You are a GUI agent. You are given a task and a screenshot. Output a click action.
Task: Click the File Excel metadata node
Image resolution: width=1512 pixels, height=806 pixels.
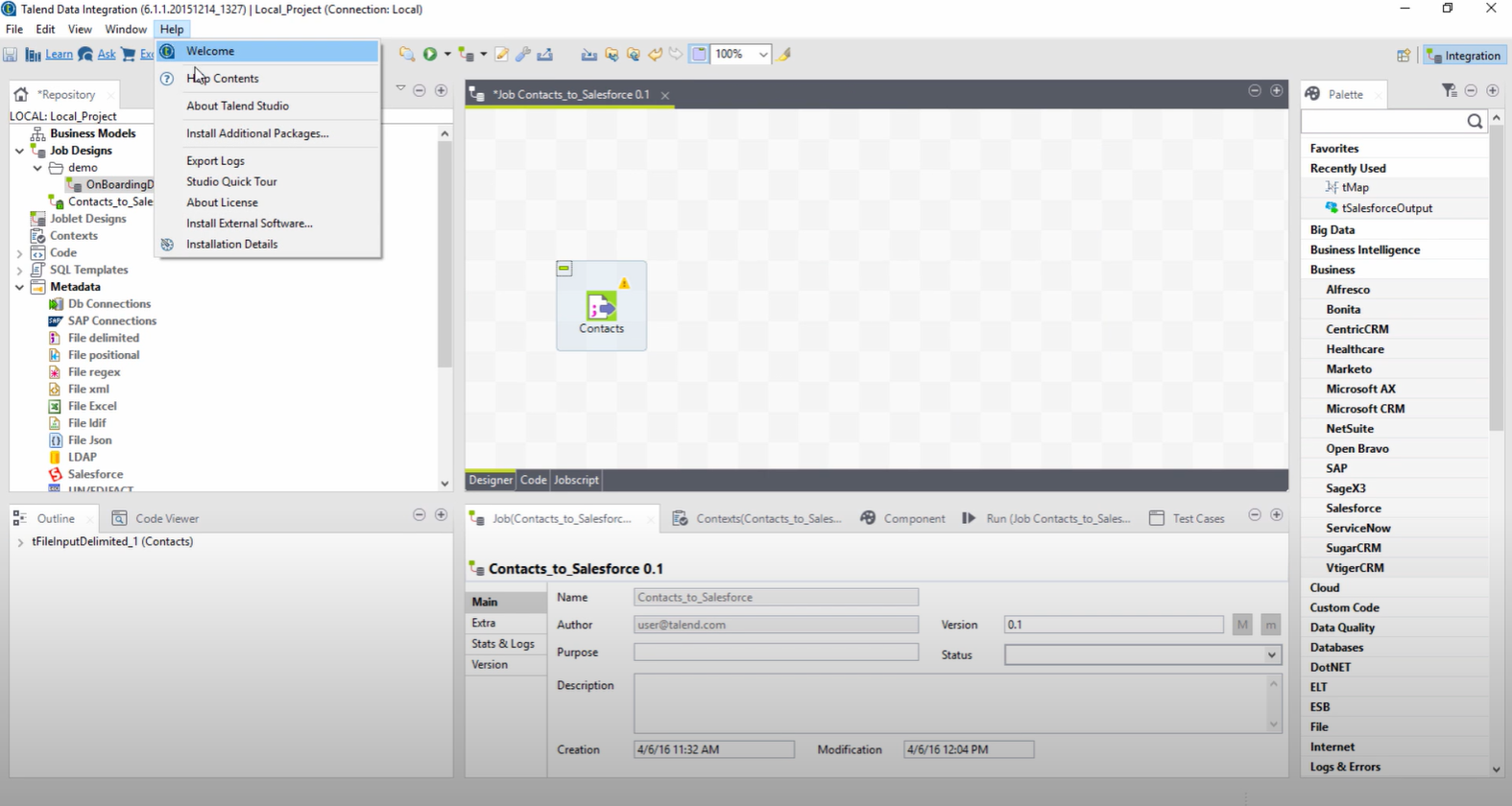[92, 406]
